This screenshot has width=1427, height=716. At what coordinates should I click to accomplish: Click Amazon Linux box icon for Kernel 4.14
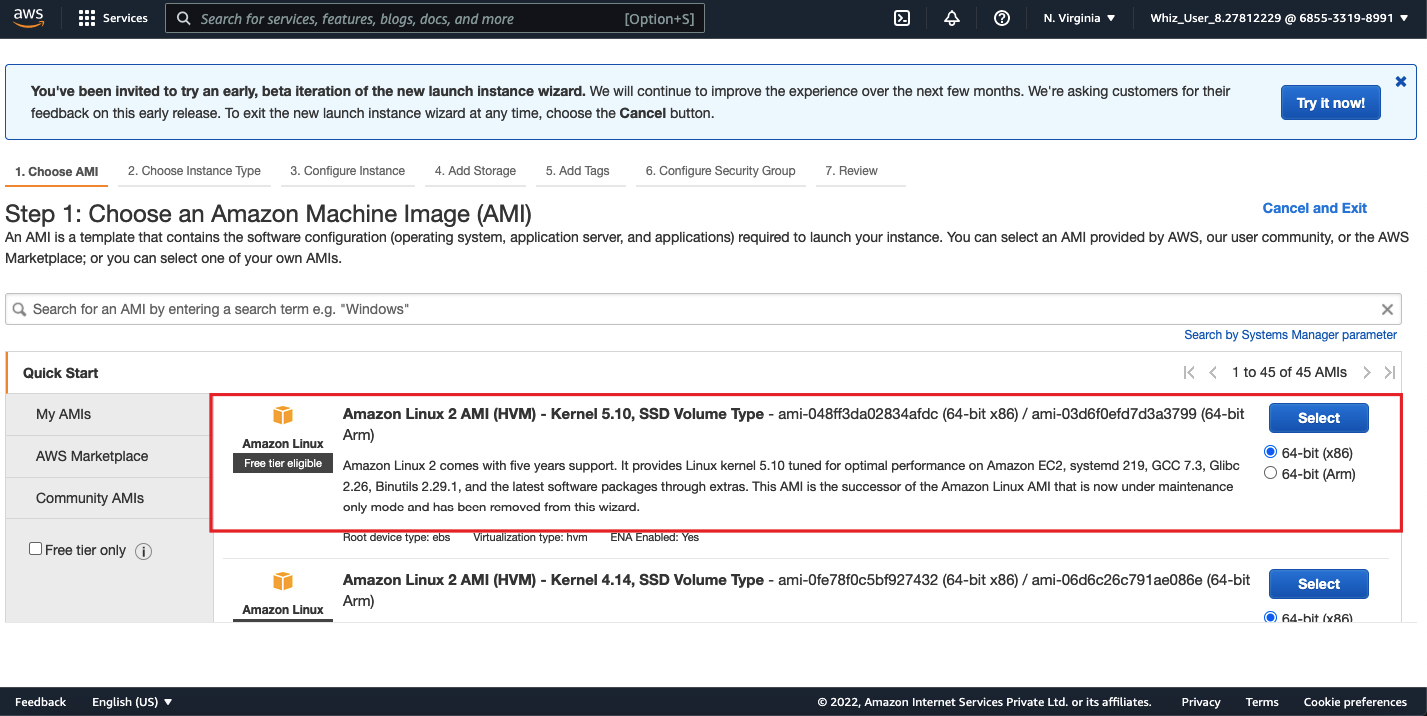click(283, 582)
